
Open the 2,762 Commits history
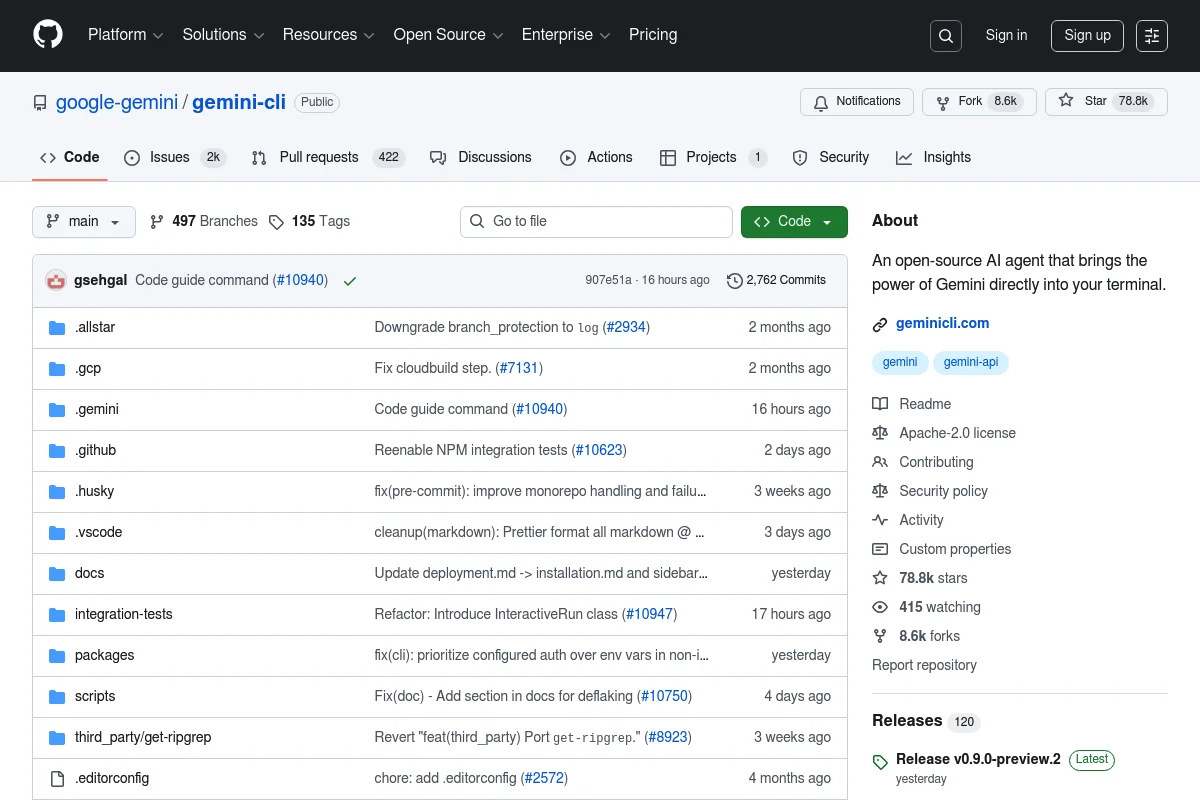(x=776, y=280)
